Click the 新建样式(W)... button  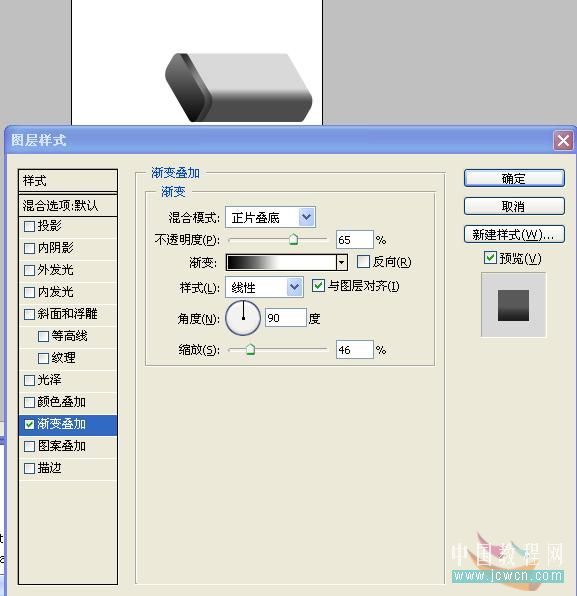click(x=514, y=235)
